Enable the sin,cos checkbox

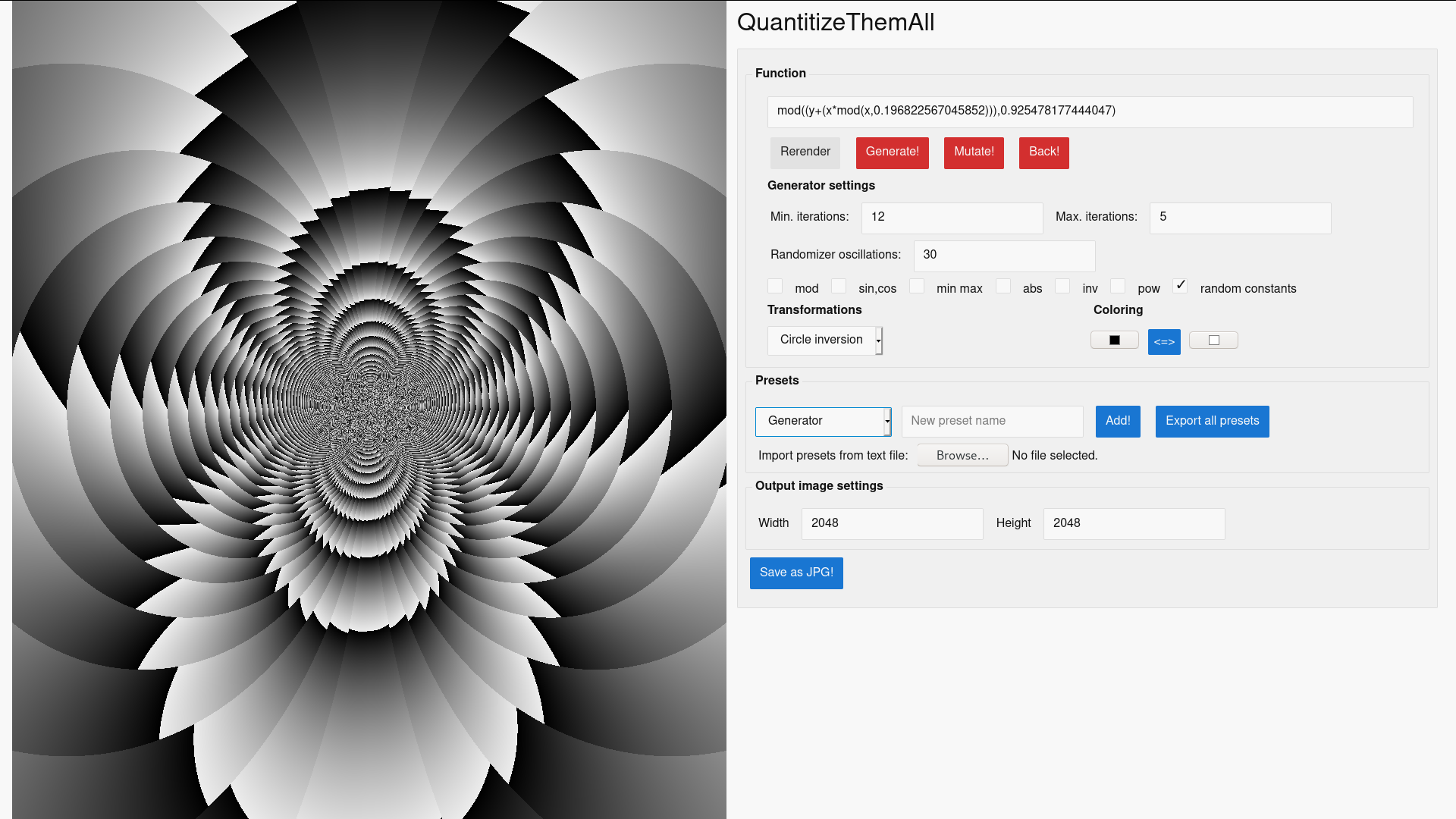(839, 286)
